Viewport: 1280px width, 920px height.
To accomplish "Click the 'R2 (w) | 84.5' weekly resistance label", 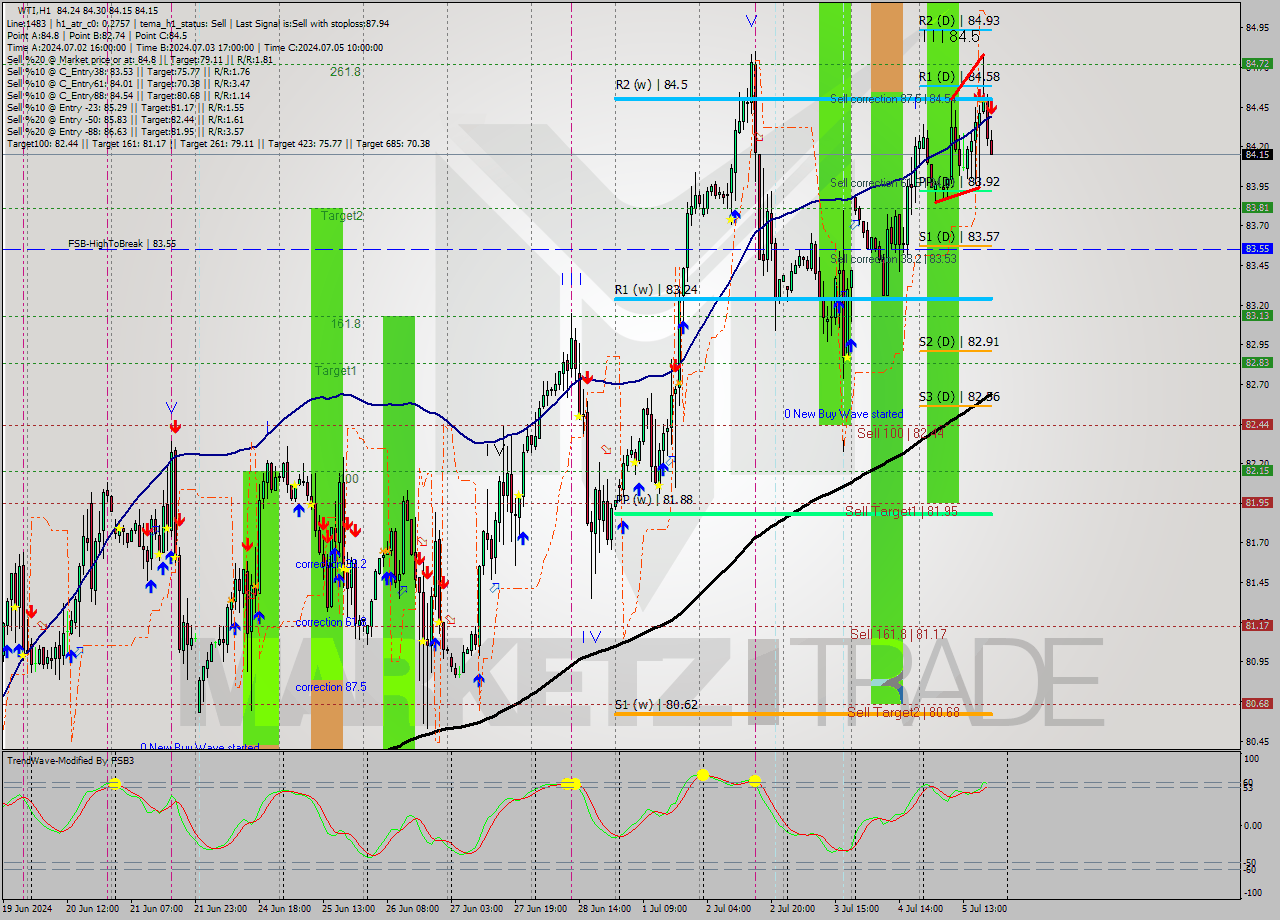I will 651,85.
